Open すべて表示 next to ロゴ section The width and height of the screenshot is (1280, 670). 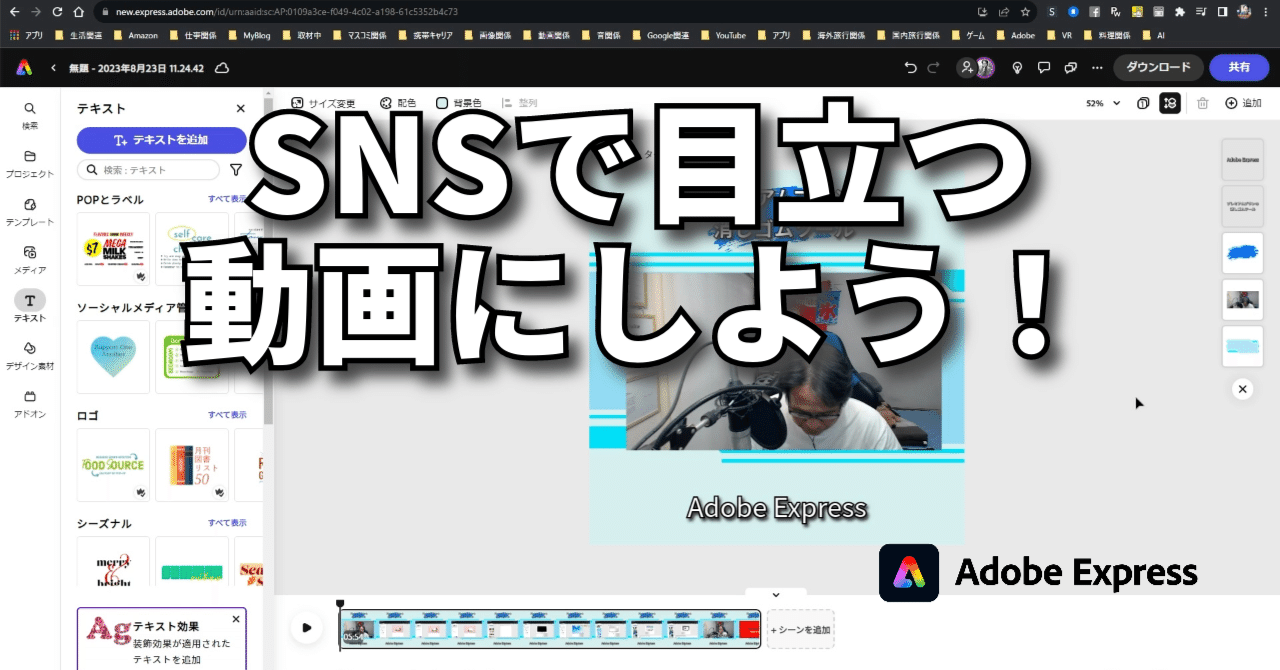click(227, 414)
